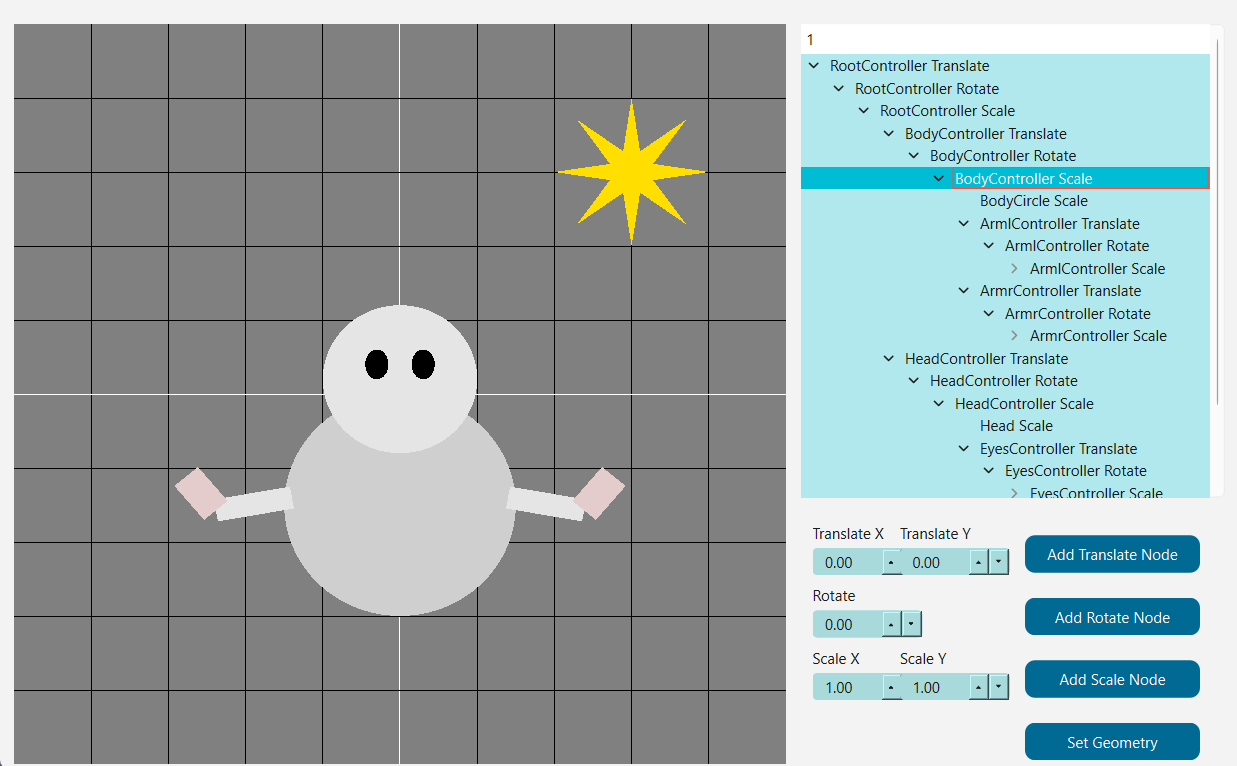The height and width of the screenshot is (766, 1237).
Task: Select the BodyCircle Scale tree item
Action: click(x=1034, y=200)
